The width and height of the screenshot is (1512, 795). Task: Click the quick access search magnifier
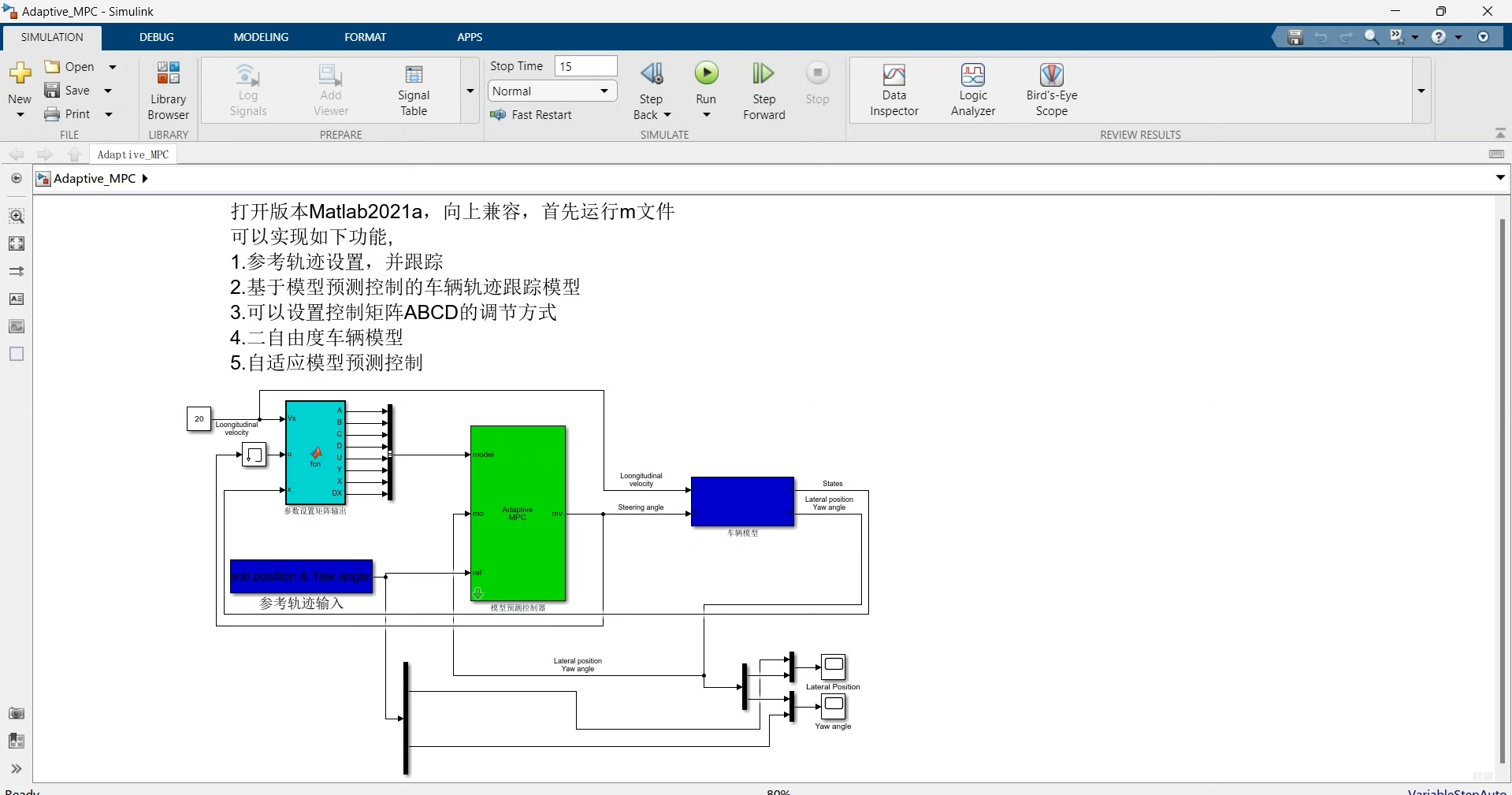[x=1372, y=37]
